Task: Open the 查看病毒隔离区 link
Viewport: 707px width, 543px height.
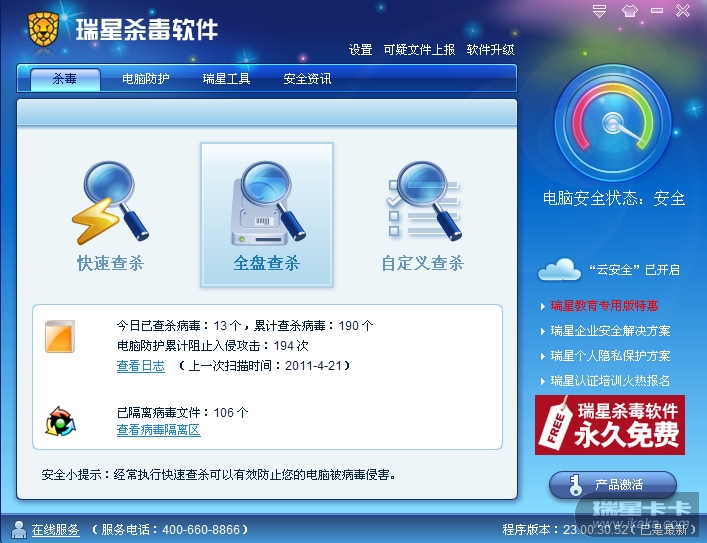Action: click(x=158, y=430)
